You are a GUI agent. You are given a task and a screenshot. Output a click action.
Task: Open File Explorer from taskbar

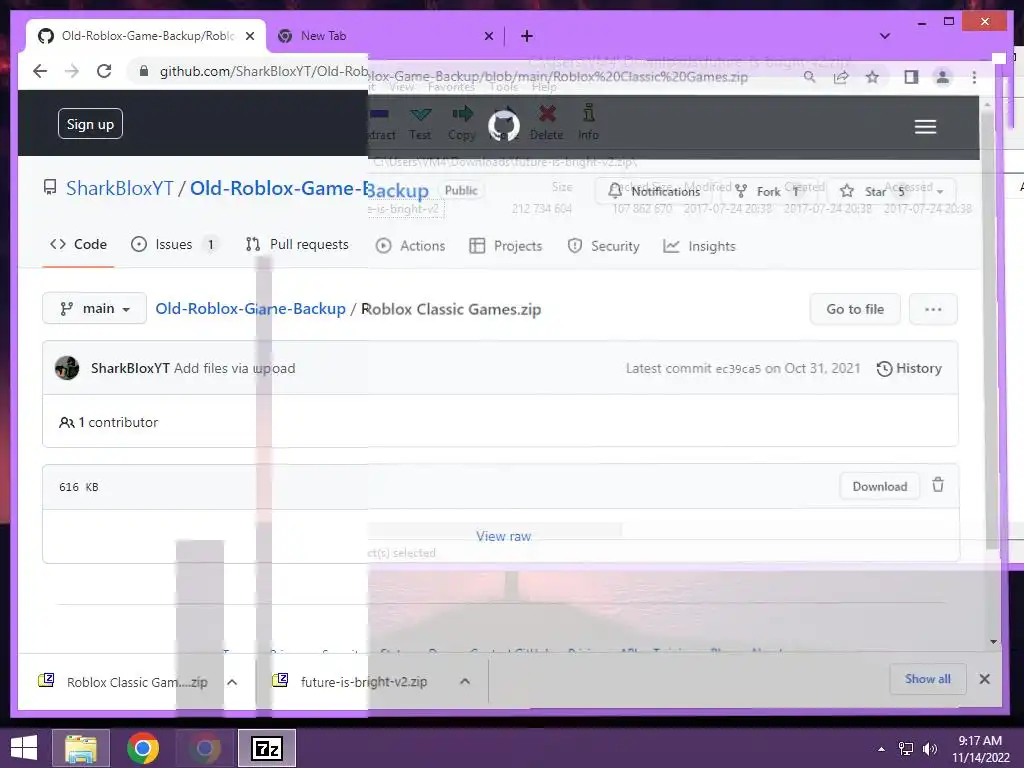click(x=80, y=748)
